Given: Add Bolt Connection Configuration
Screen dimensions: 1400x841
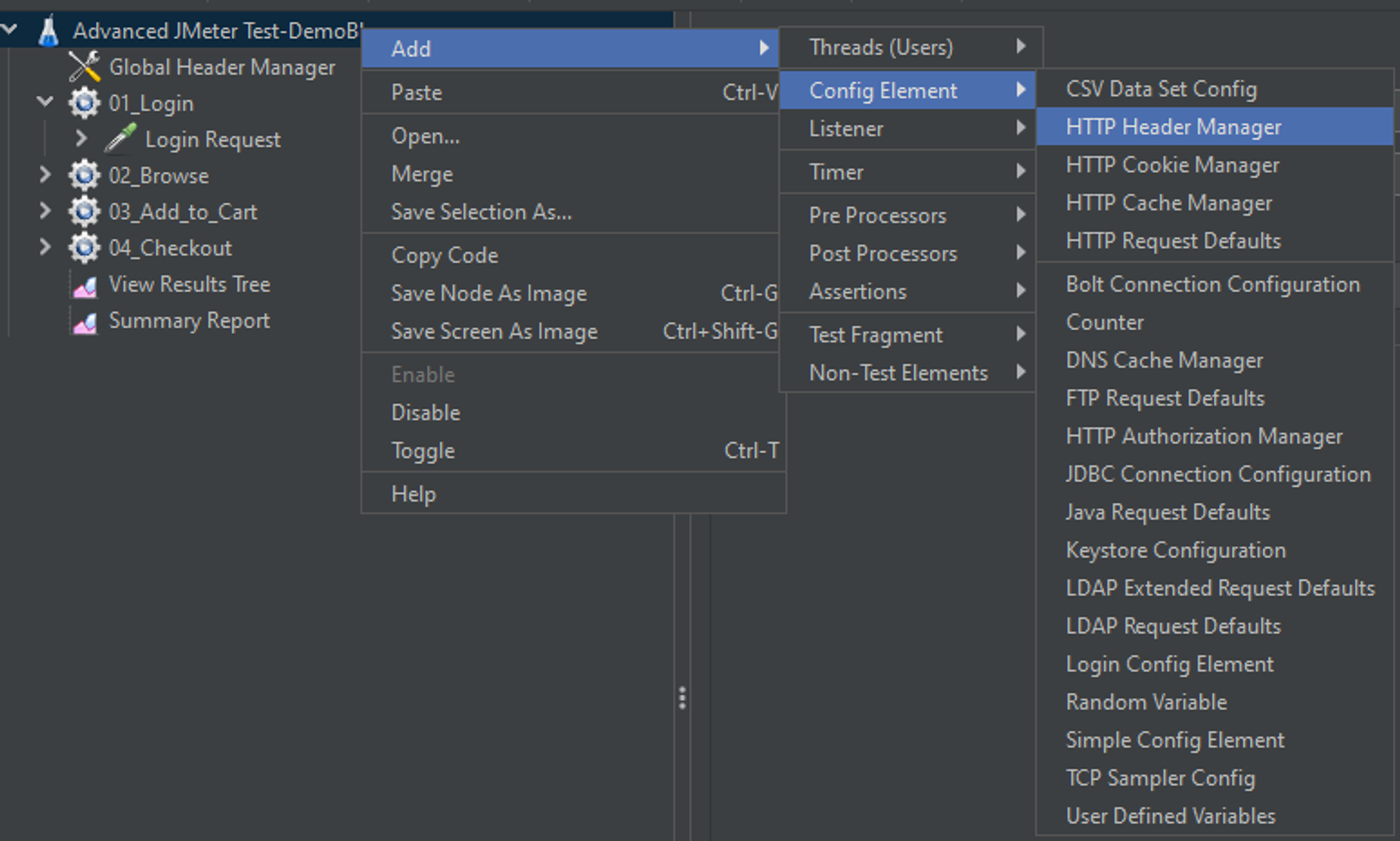Looking at the screenshot, I should pyautogui.click(x=1215, y=285).
